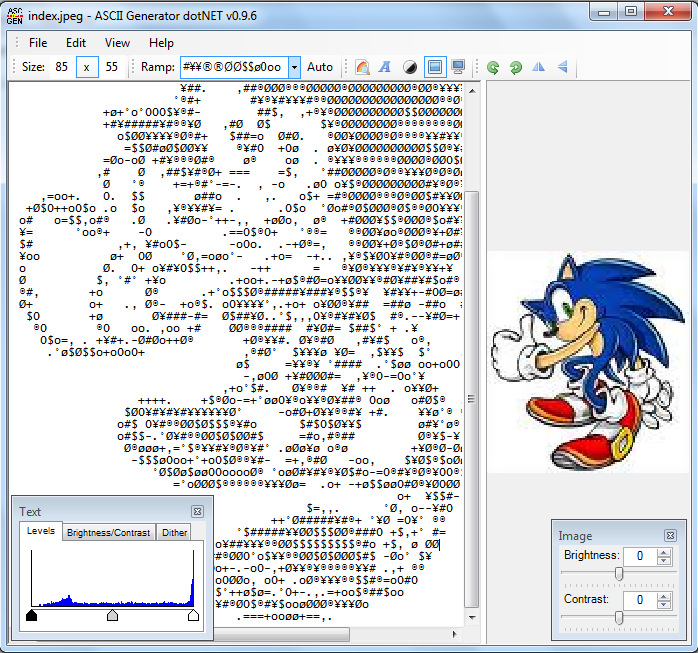This screenshot has width=698, height=653.
Task: Click the Brightness value field
Action: coord(640,556)
